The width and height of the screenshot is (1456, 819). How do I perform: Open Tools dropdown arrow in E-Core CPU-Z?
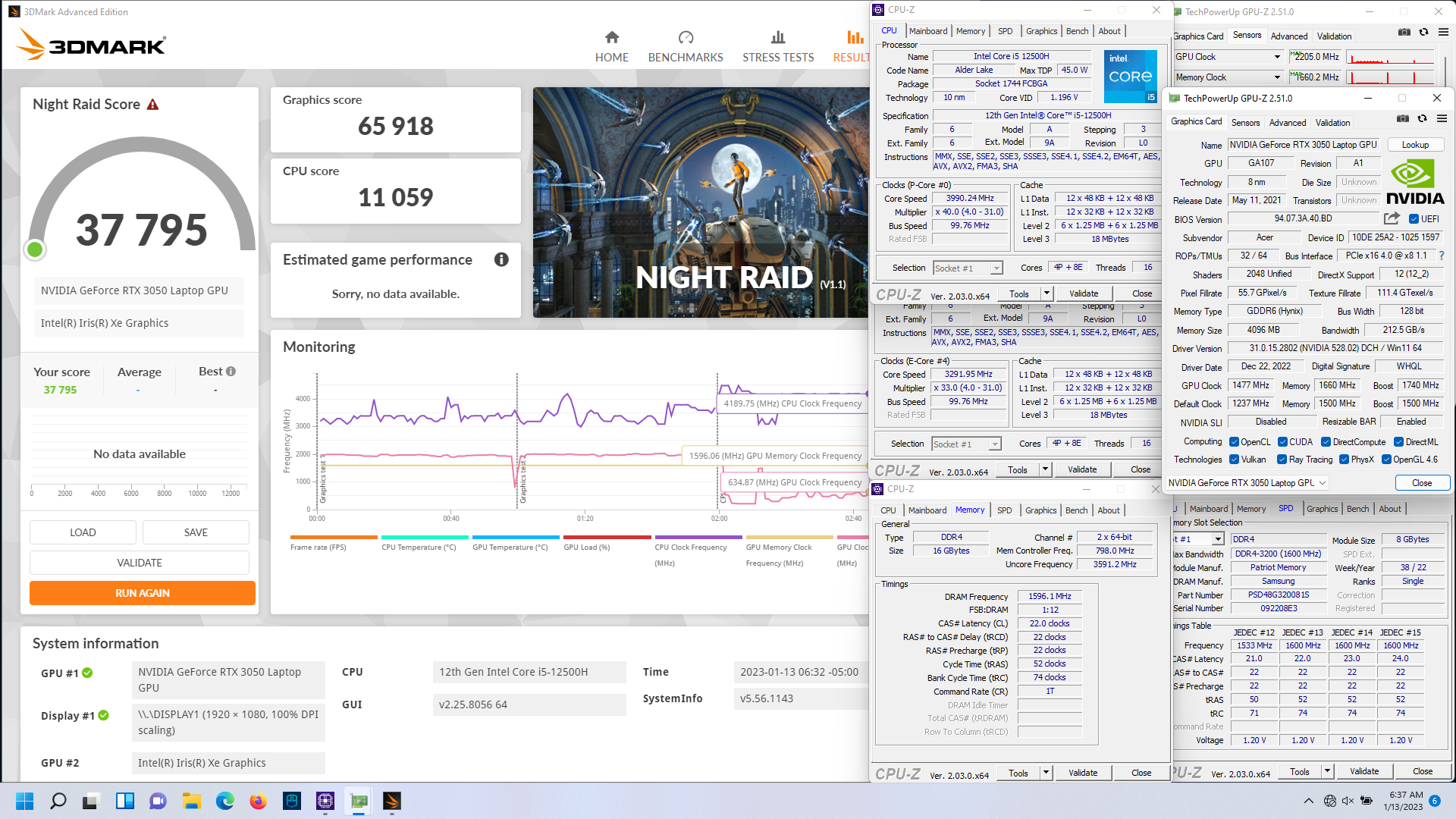[1045, 469]
